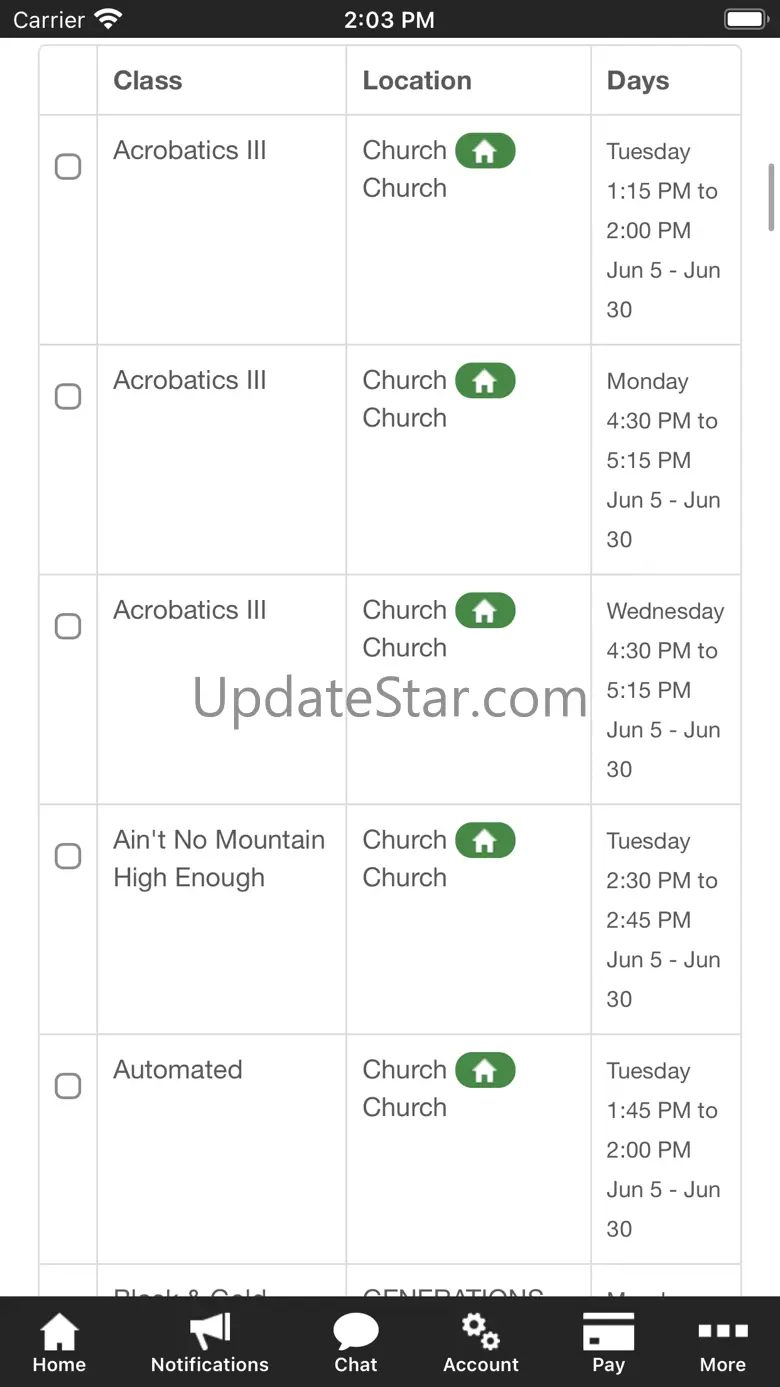The image size is (780, 1387).
Task: Check the Monday Acrobatics III class checkbox
Action: (x=68, y=396)
